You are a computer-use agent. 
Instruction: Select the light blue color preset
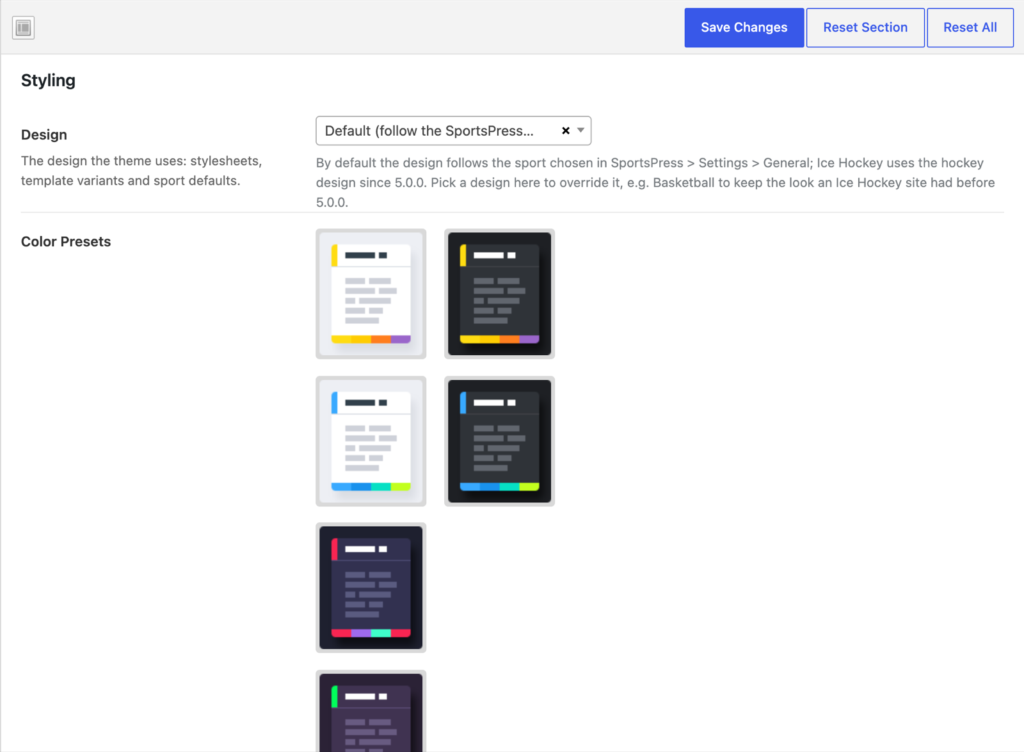point(371,441)
